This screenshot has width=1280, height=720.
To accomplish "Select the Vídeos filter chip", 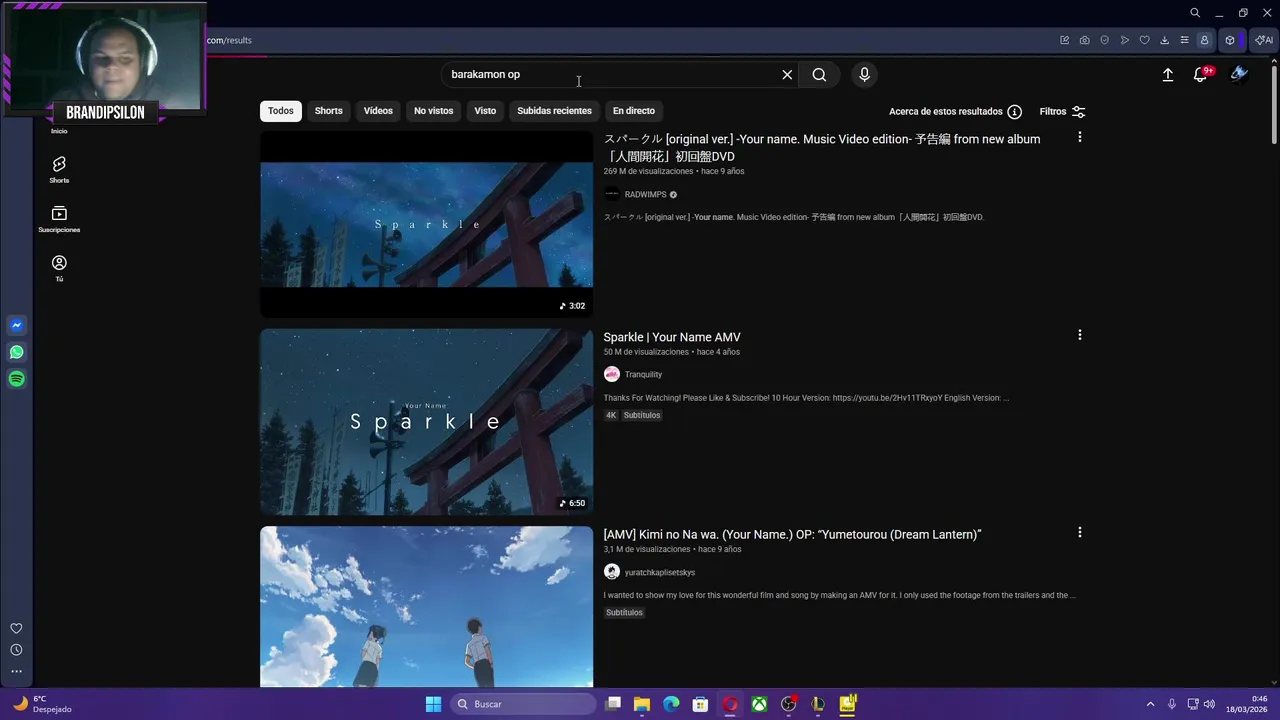I will [378, 111].
